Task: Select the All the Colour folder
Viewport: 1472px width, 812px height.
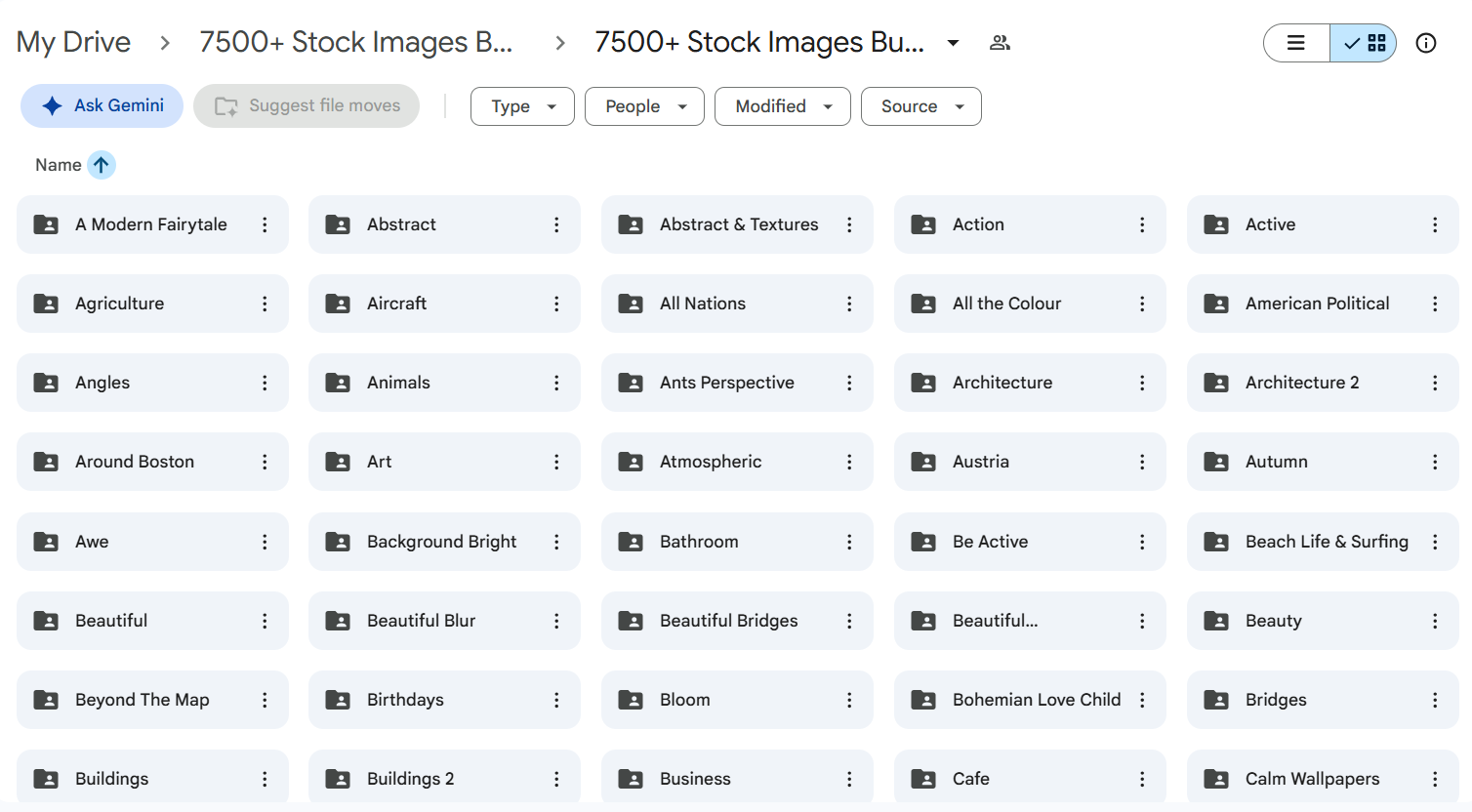Action: pyautogui.click(x=1030, y=304)
